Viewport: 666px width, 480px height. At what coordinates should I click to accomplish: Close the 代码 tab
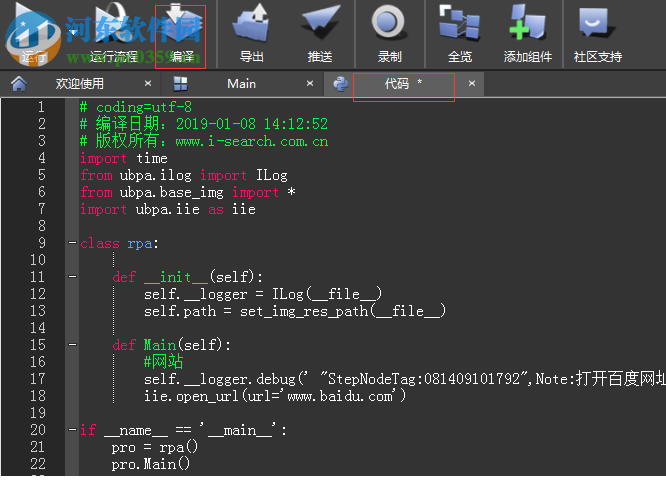point(472,83)
